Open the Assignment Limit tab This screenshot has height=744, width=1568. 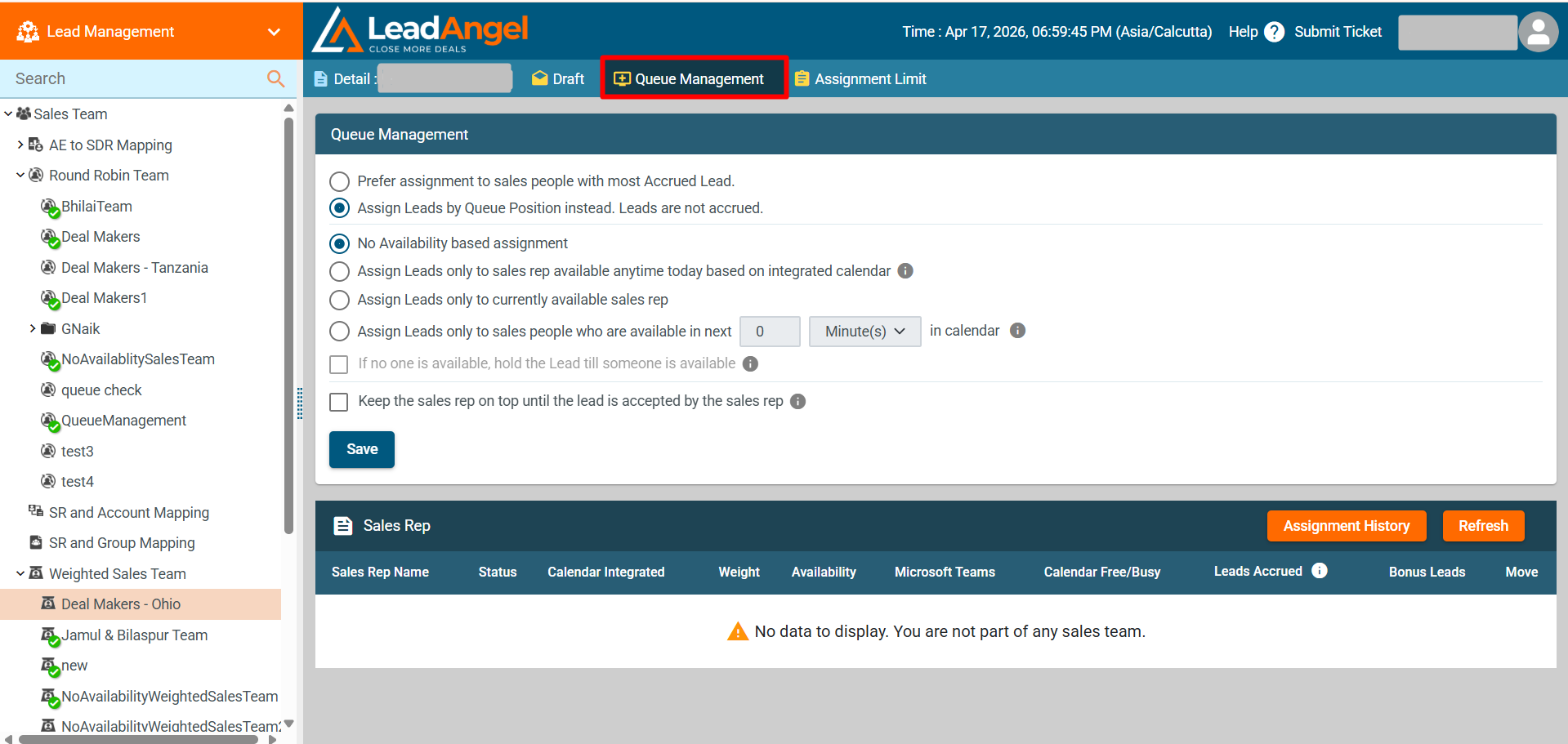point(860,79)
